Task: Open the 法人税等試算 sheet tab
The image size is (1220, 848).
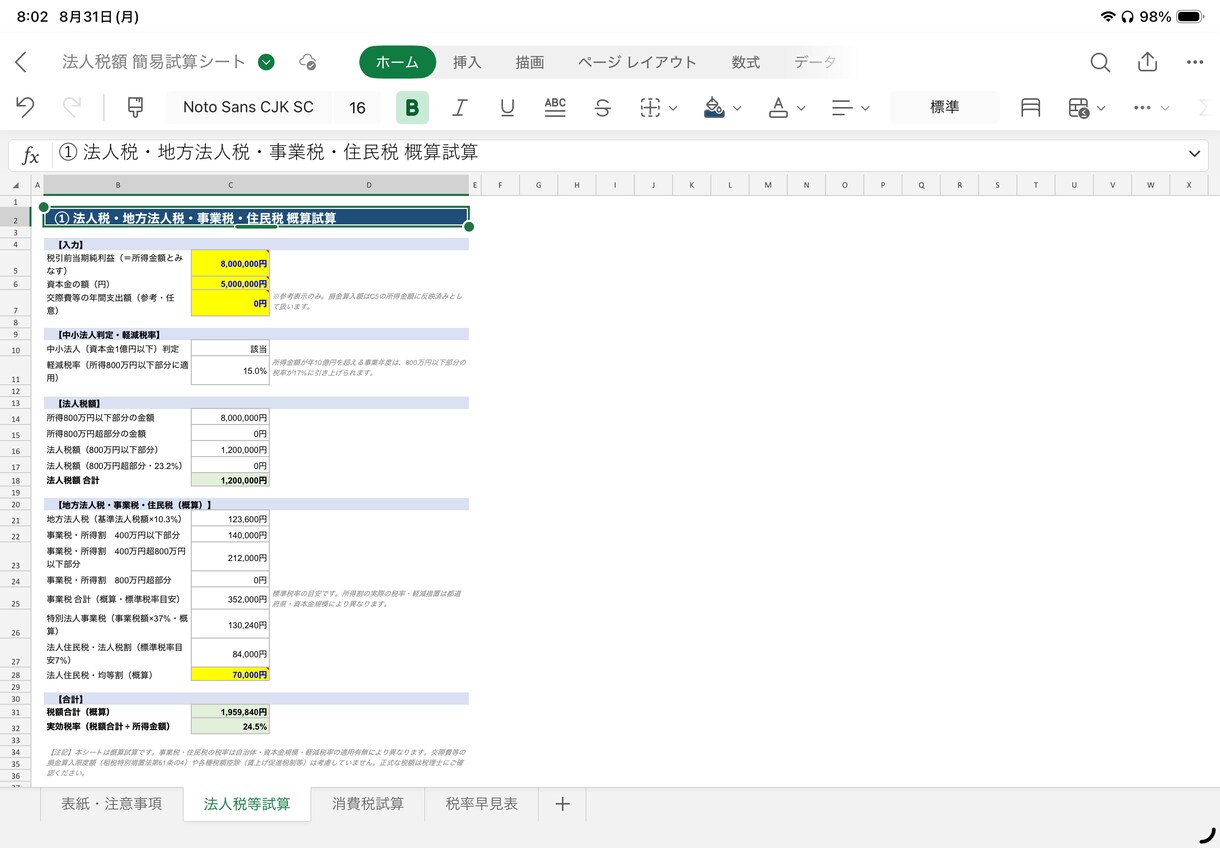Action: [x=247, y=804]
